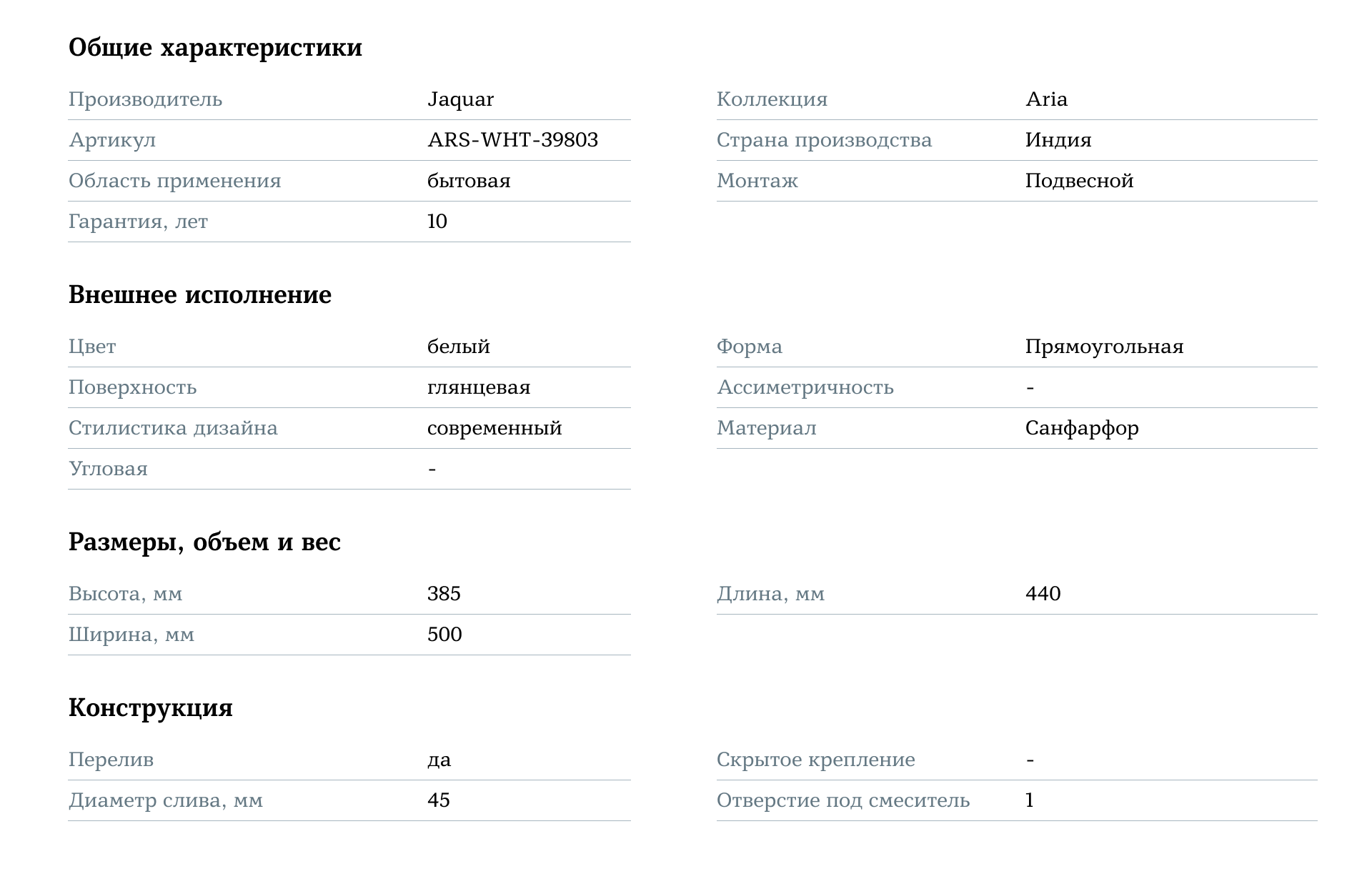The width and height of the screenshot is (1372, 884).
Task: Click the "Общие характеристики" section heading
Action: tap(215, 48)
